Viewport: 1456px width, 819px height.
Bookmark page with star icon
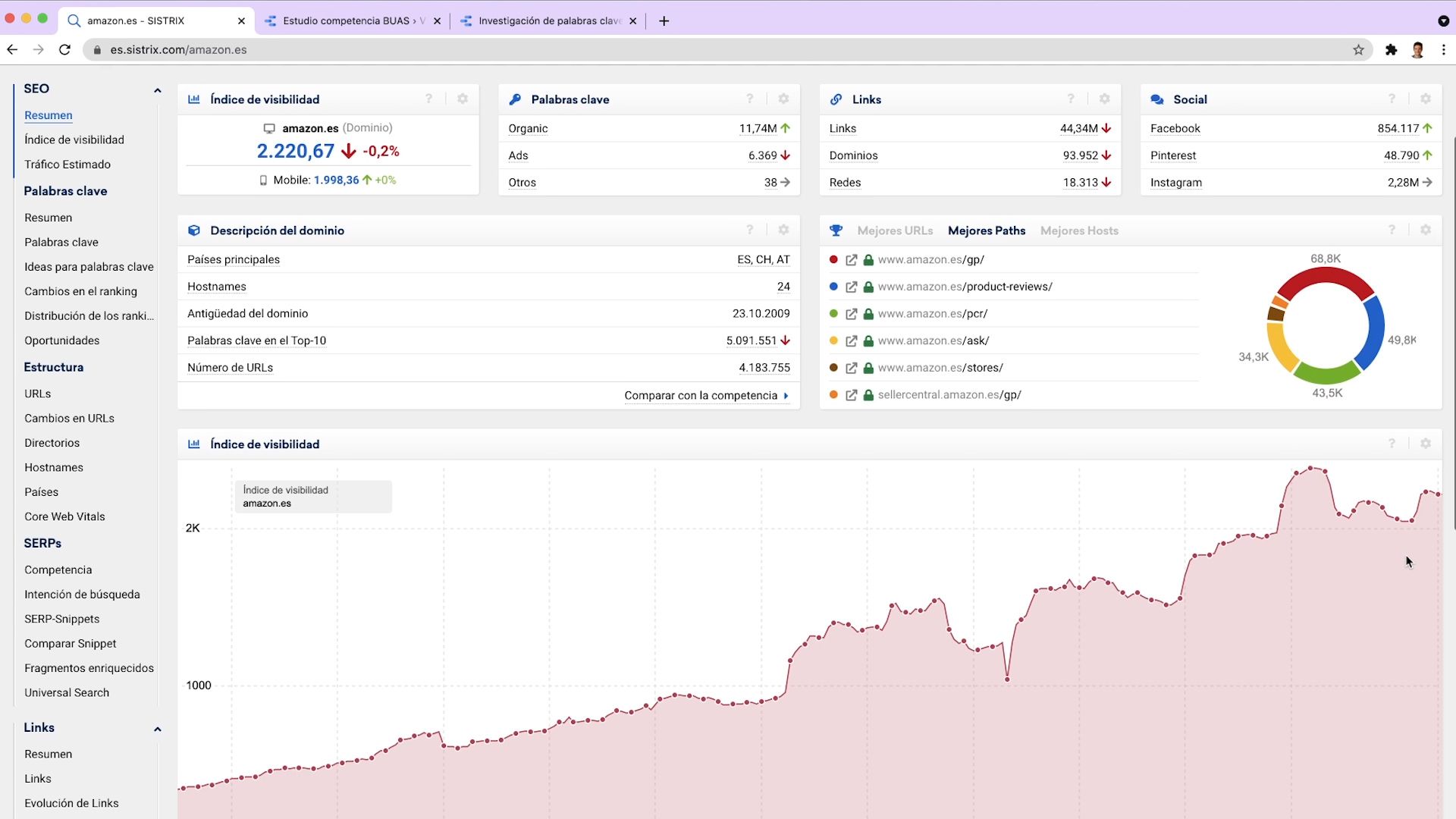(1358, 50)
